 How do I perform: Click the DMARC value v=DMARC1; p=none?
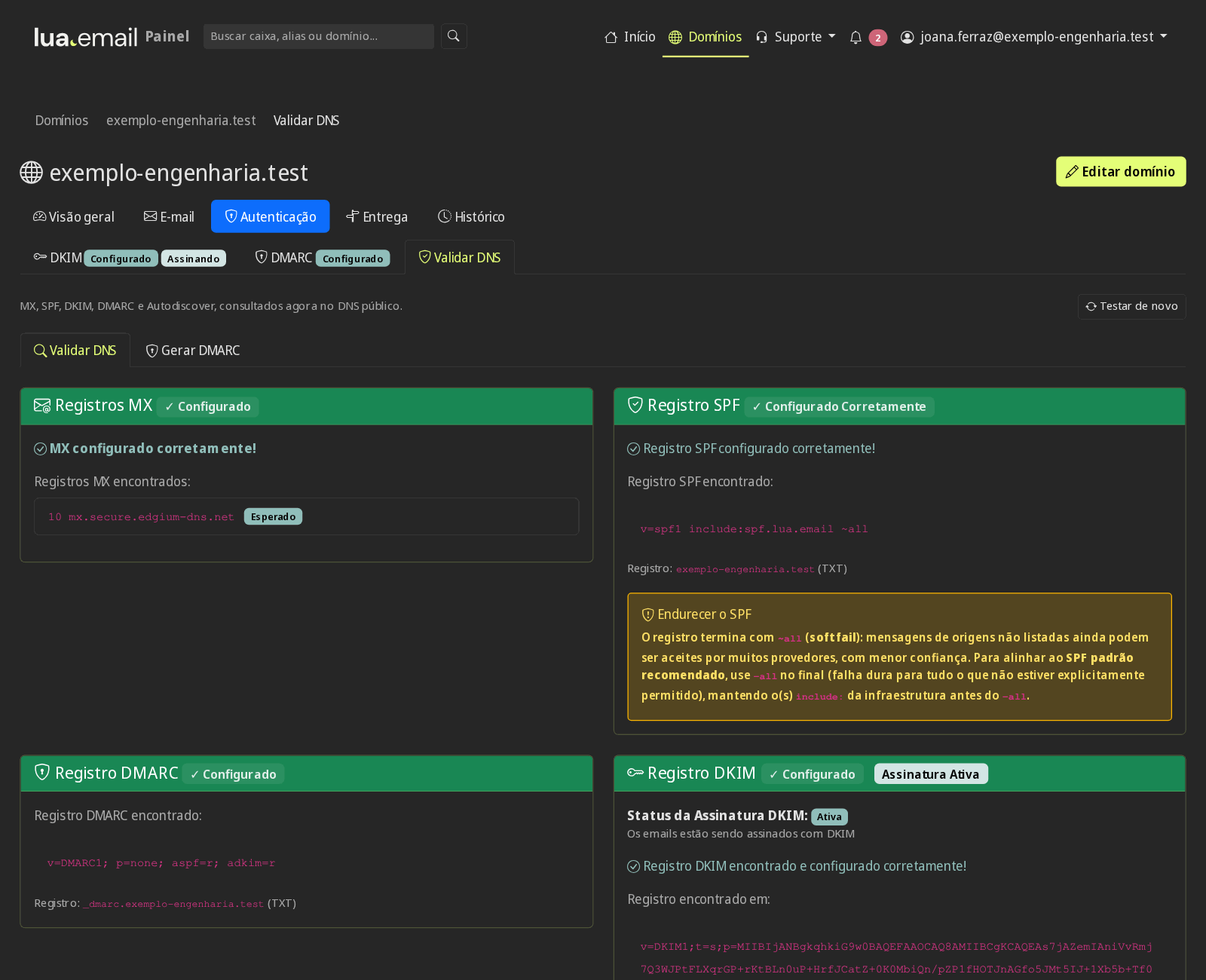point(161,863)
